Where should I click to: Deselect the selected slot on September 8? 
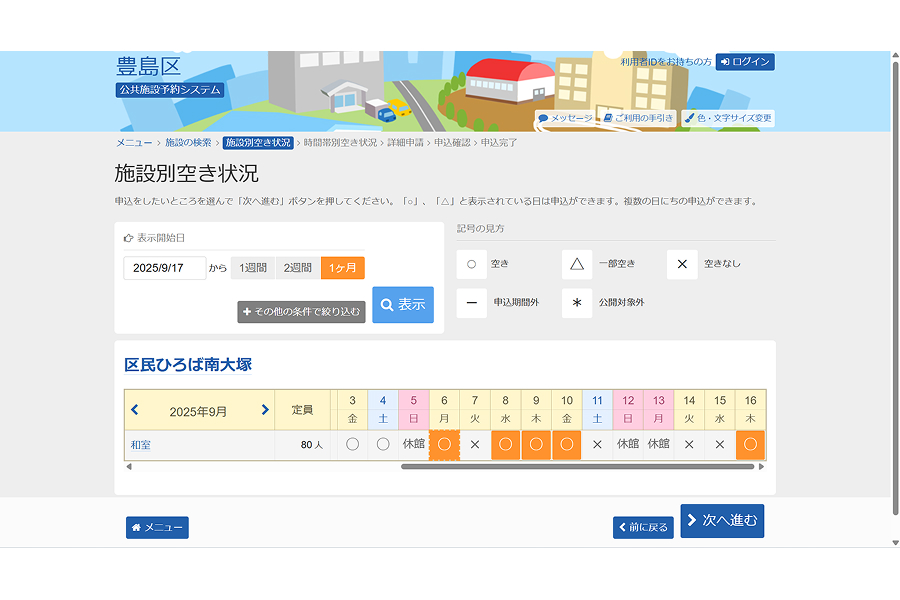(505, 444)
